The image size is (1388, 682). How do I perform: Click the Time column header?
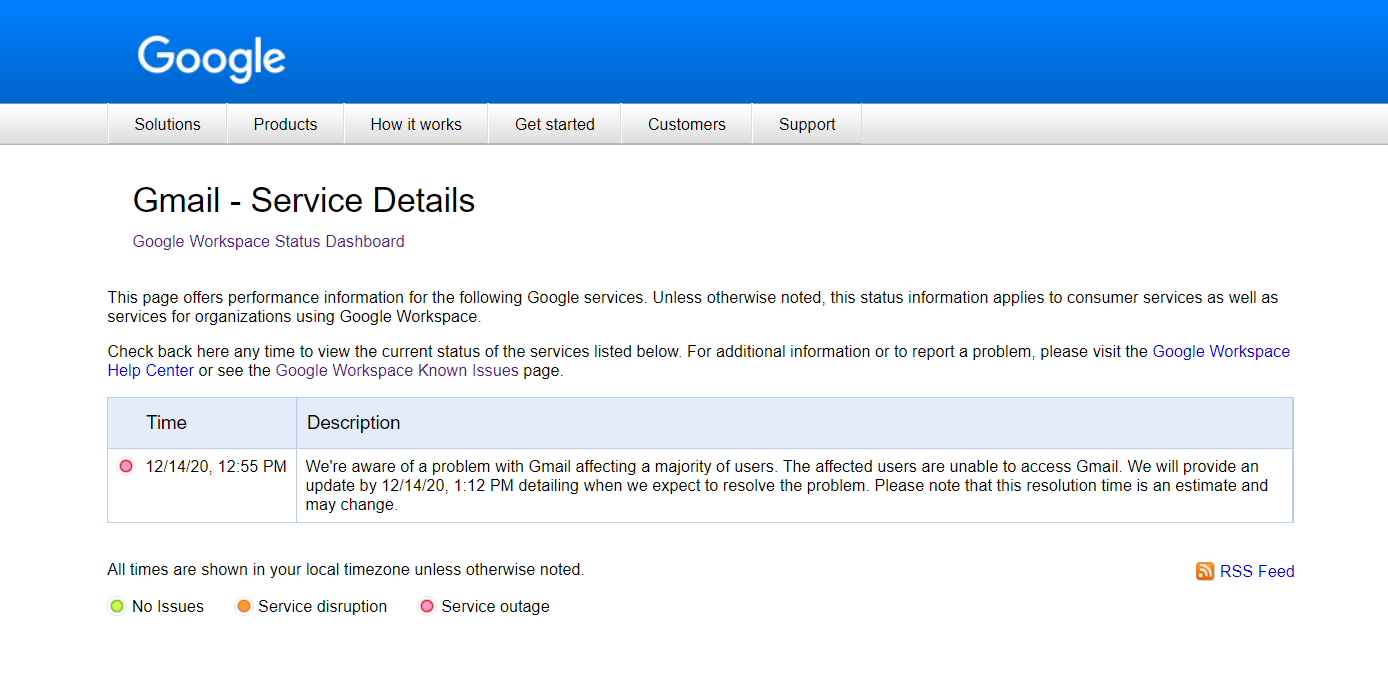pos(202,423)
